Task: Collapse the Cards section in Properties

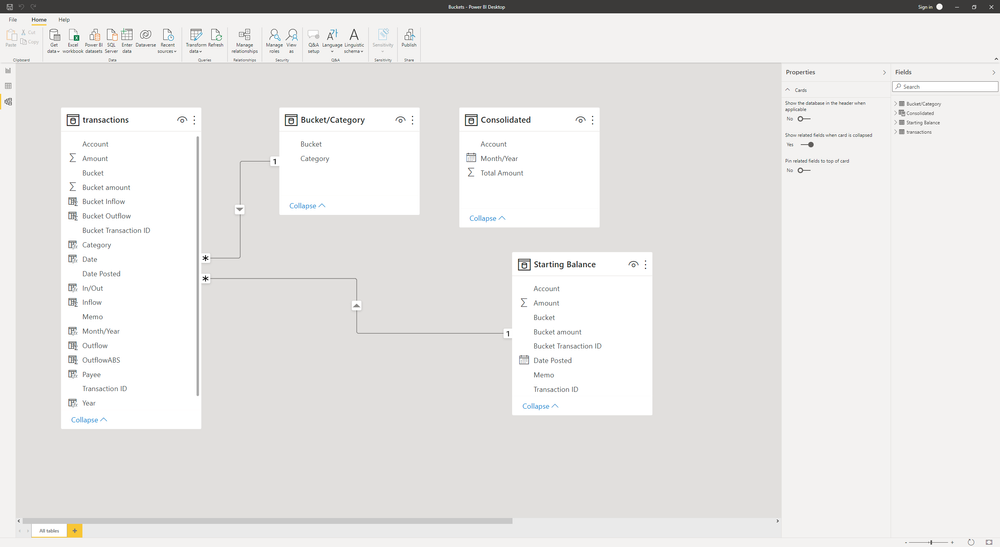Action: (x=788, y=90)
